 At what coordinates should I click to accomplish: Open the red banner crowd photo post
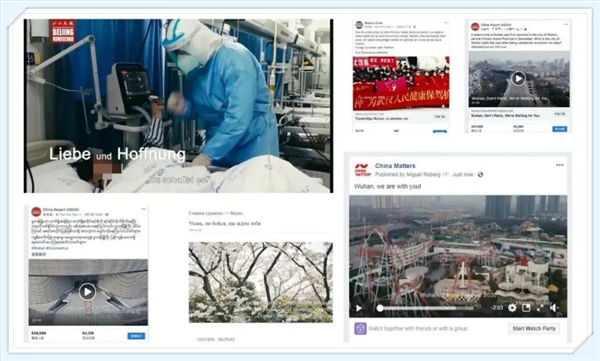click(401, 83)
